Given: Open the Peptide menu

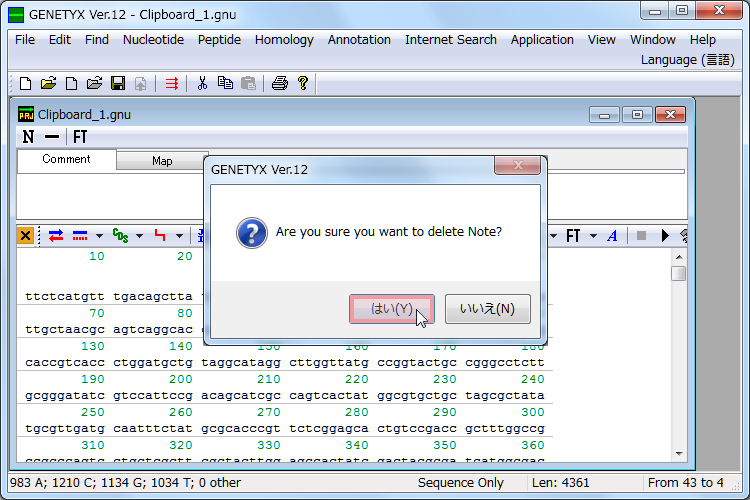Looking at the screenshot, I should click(x=219, y=40).
